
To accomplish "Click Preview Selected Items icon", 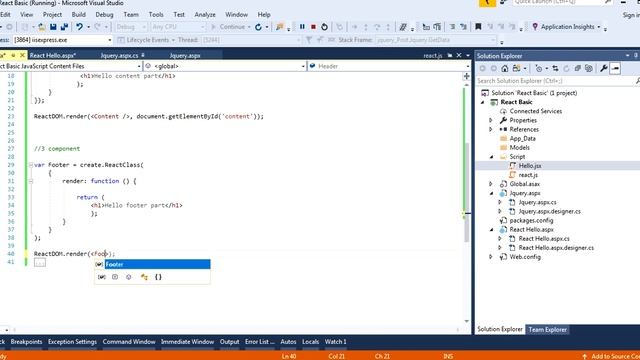I will click(615, 69).
